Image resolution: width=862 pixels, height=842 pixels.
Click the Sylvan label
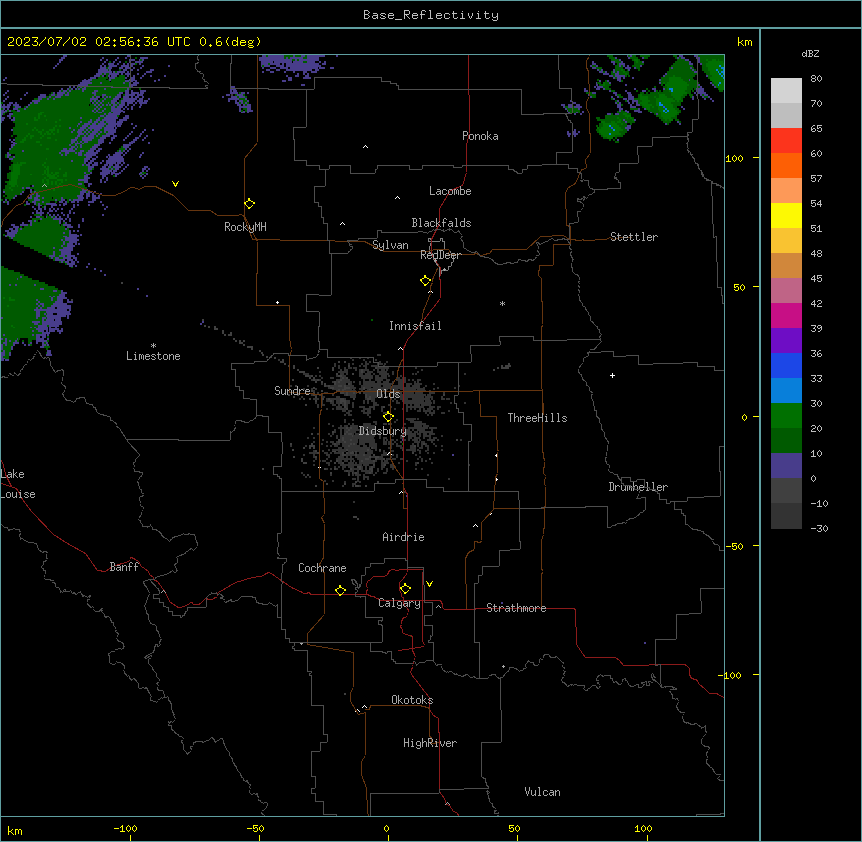pyautogui.click(x=390, y=245)
